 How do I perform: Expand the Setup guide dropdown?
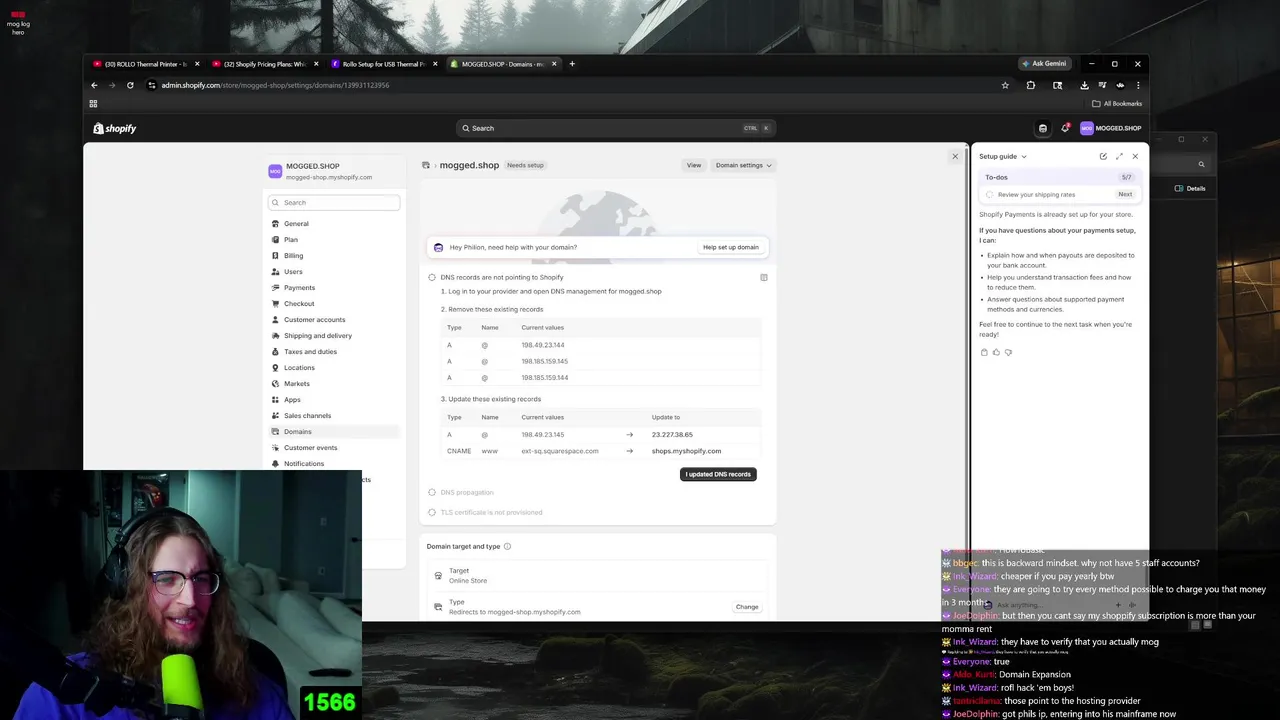pyautogui.click(x=1003, y=156)
